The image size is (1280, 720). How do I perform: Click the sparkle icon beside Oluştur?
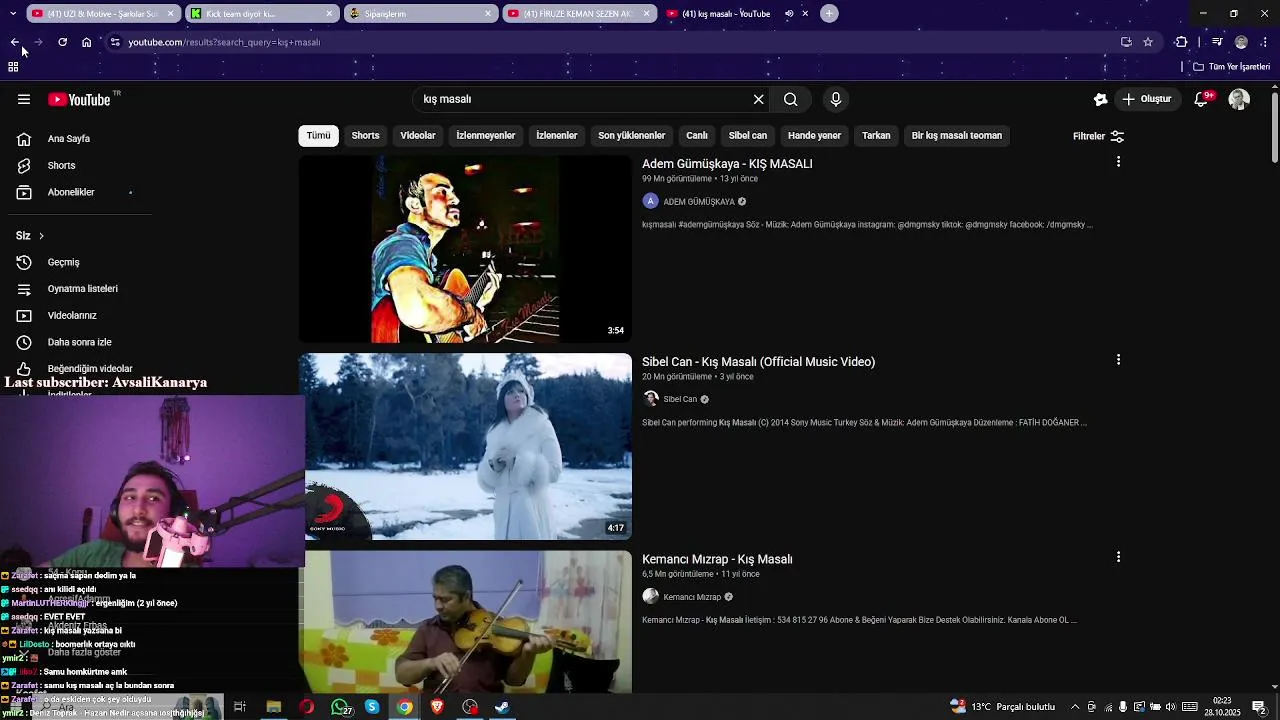coord(1101,99)
